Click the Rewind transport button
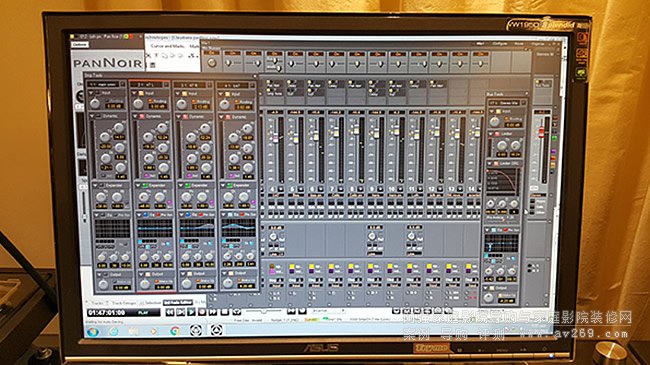Viewport: 650px width, 365px height. [170, 312]
